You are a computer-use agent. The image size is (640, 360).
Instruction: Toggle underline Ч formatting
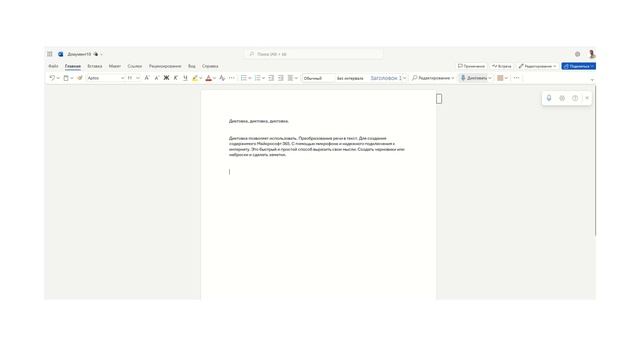185,78
